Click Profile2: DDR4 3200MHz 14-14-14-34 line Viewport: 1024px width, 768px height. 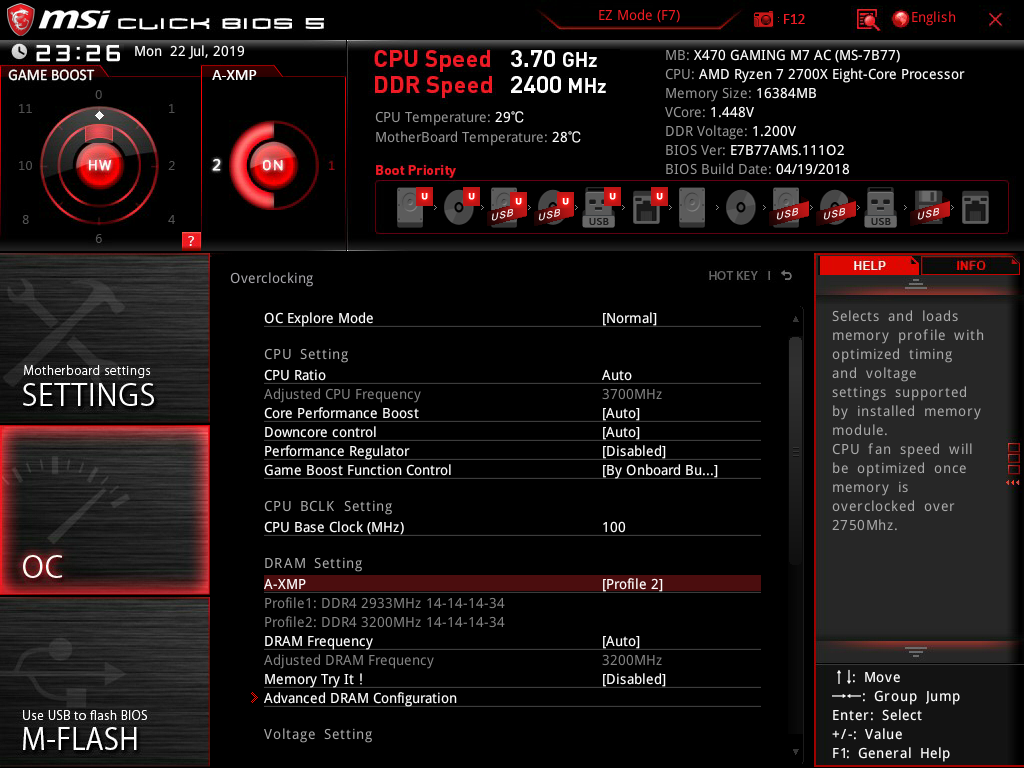[x=384, y=622]
